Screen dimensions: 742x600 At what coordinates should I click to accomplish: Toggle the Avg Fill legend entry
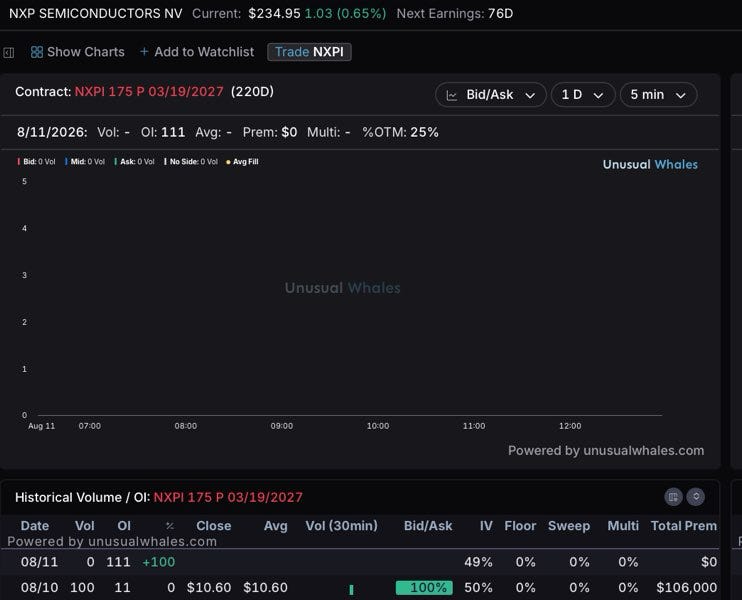coord(242,162)
